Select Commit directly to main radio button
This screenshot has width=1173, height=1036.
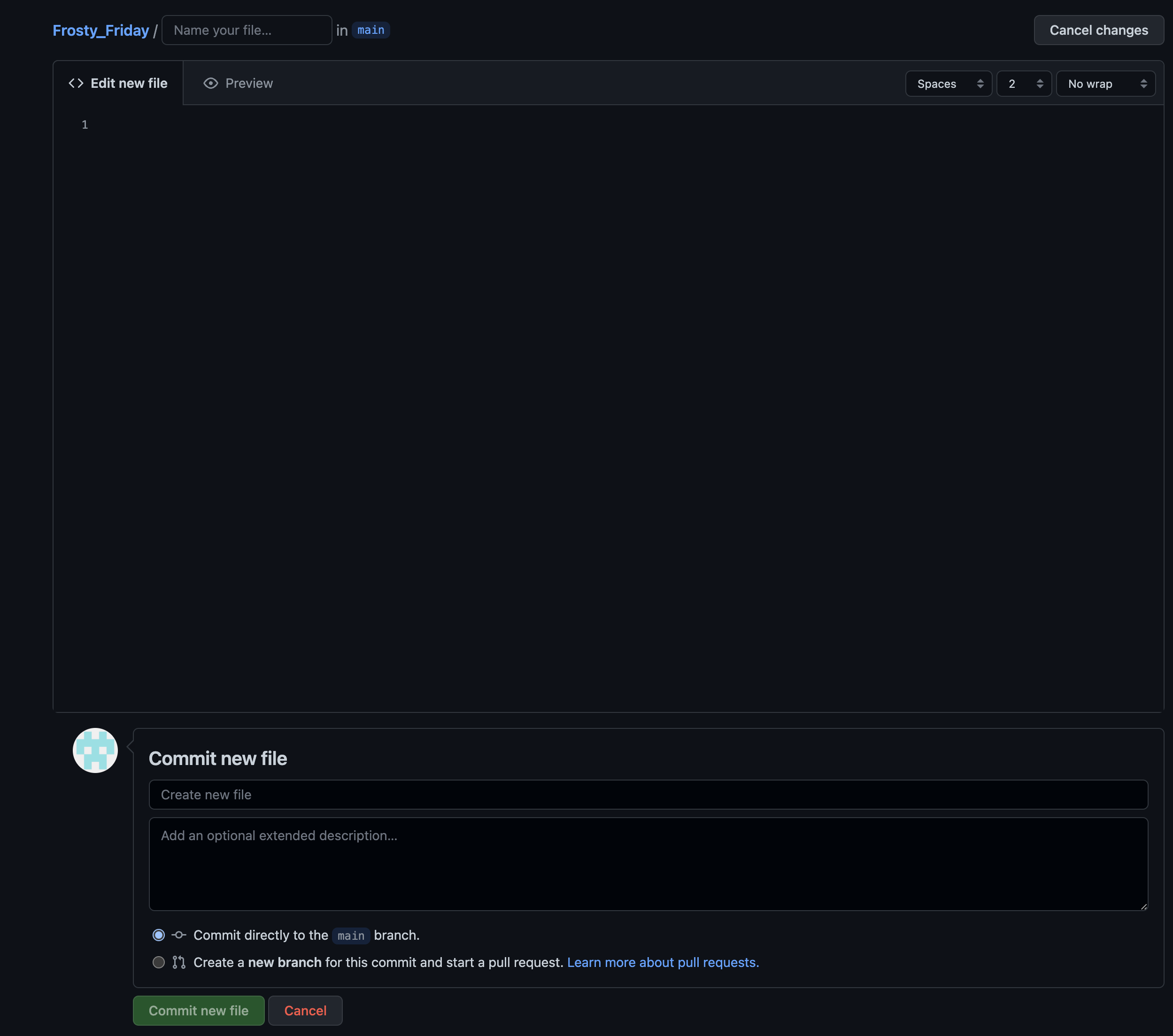point(159,935)
